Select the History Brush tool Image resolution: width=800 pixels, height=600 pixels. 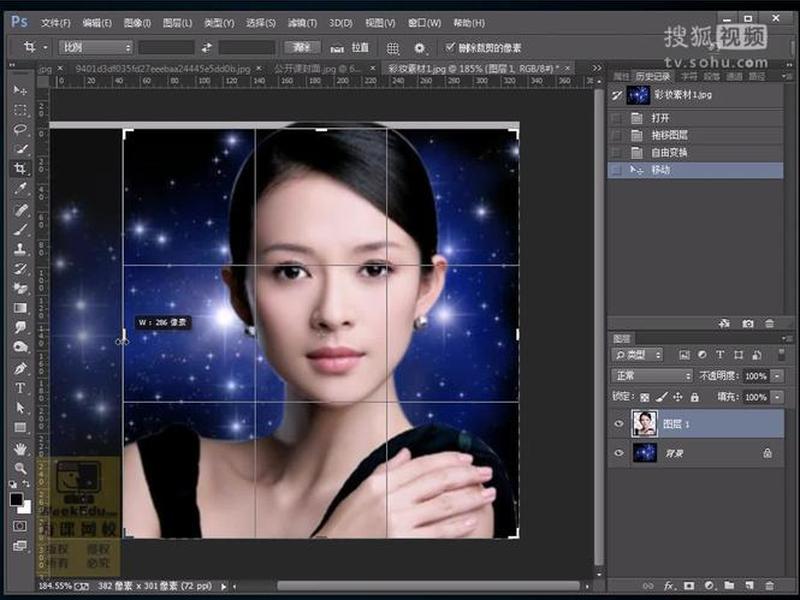[20, 269]
